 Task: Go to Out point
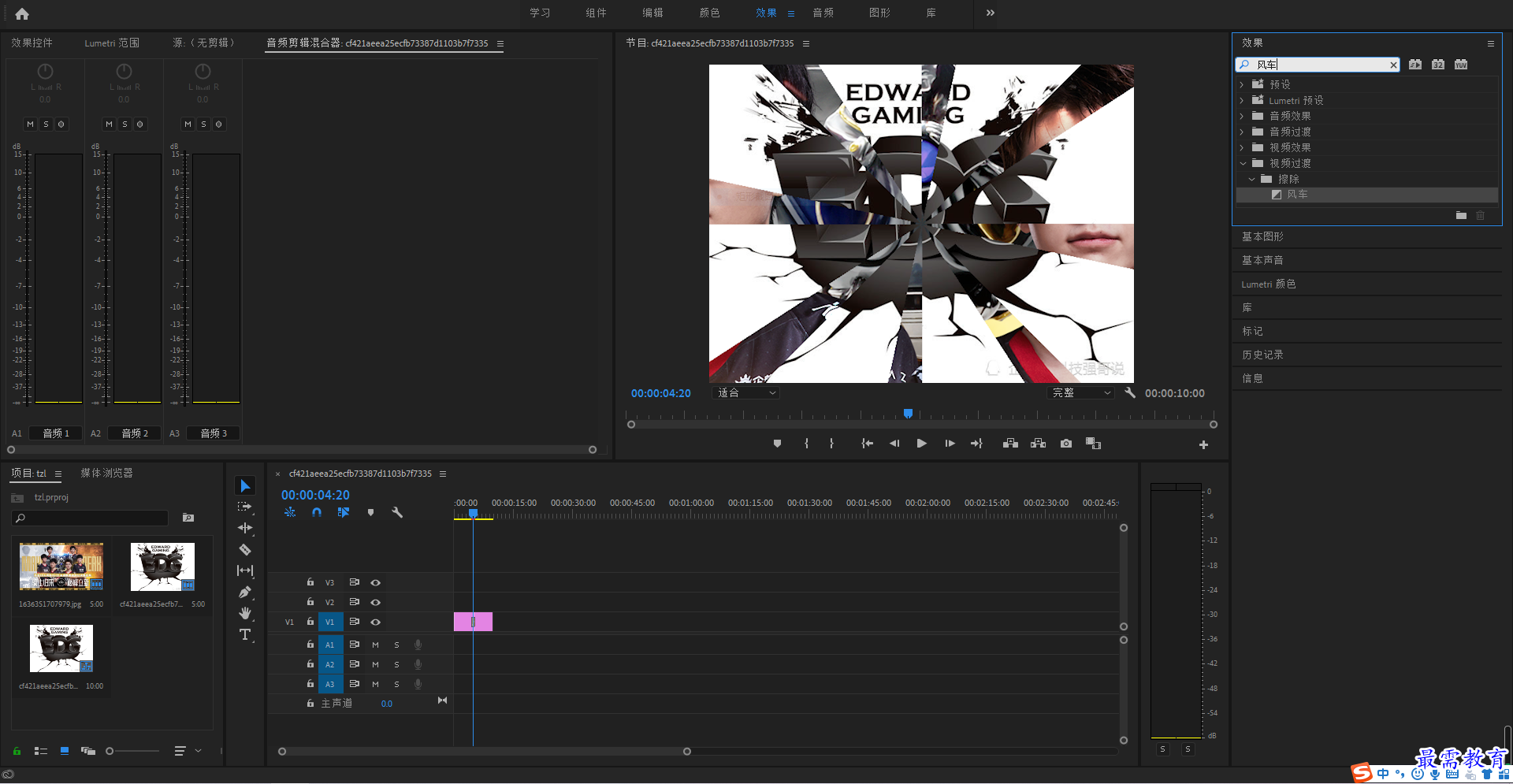click(976, 444)
